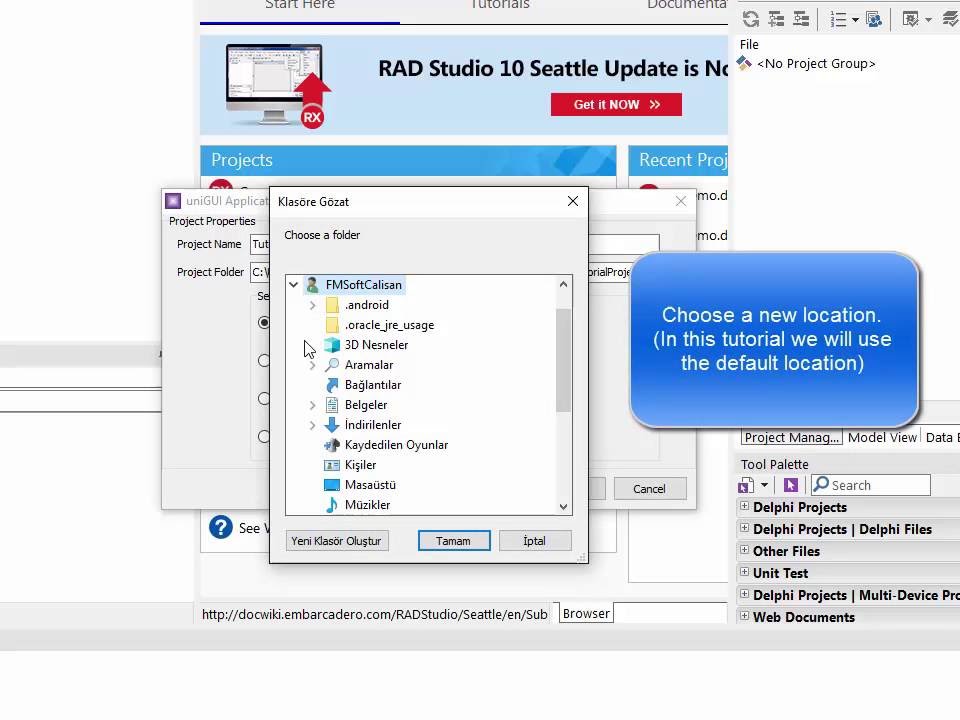Select the Bağlantılar shortcut icon
This screenshot has width=960, height=720.
click(x=332, y=385)
